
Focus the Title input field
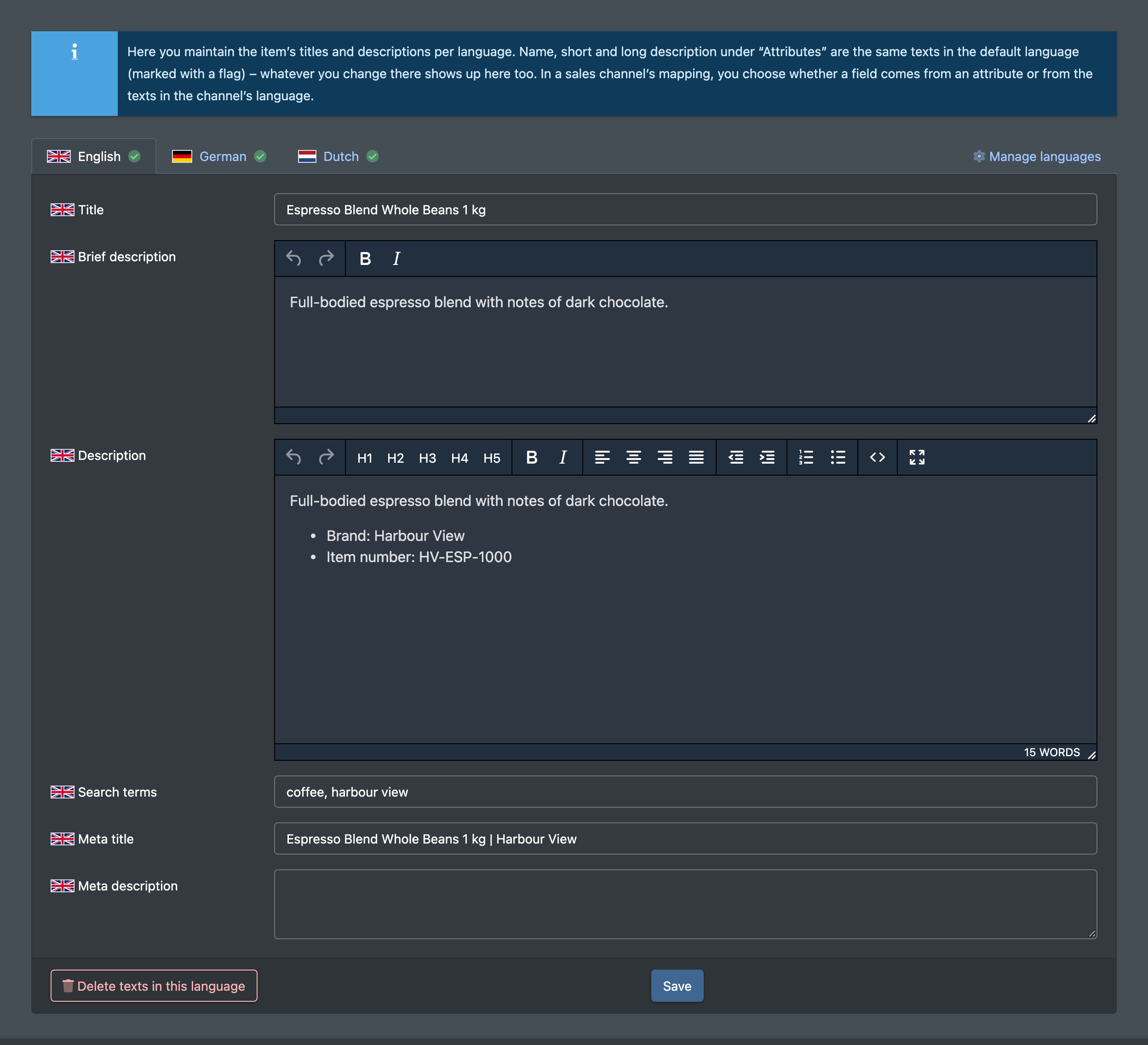pyautogui.click(x=685, y=210)
